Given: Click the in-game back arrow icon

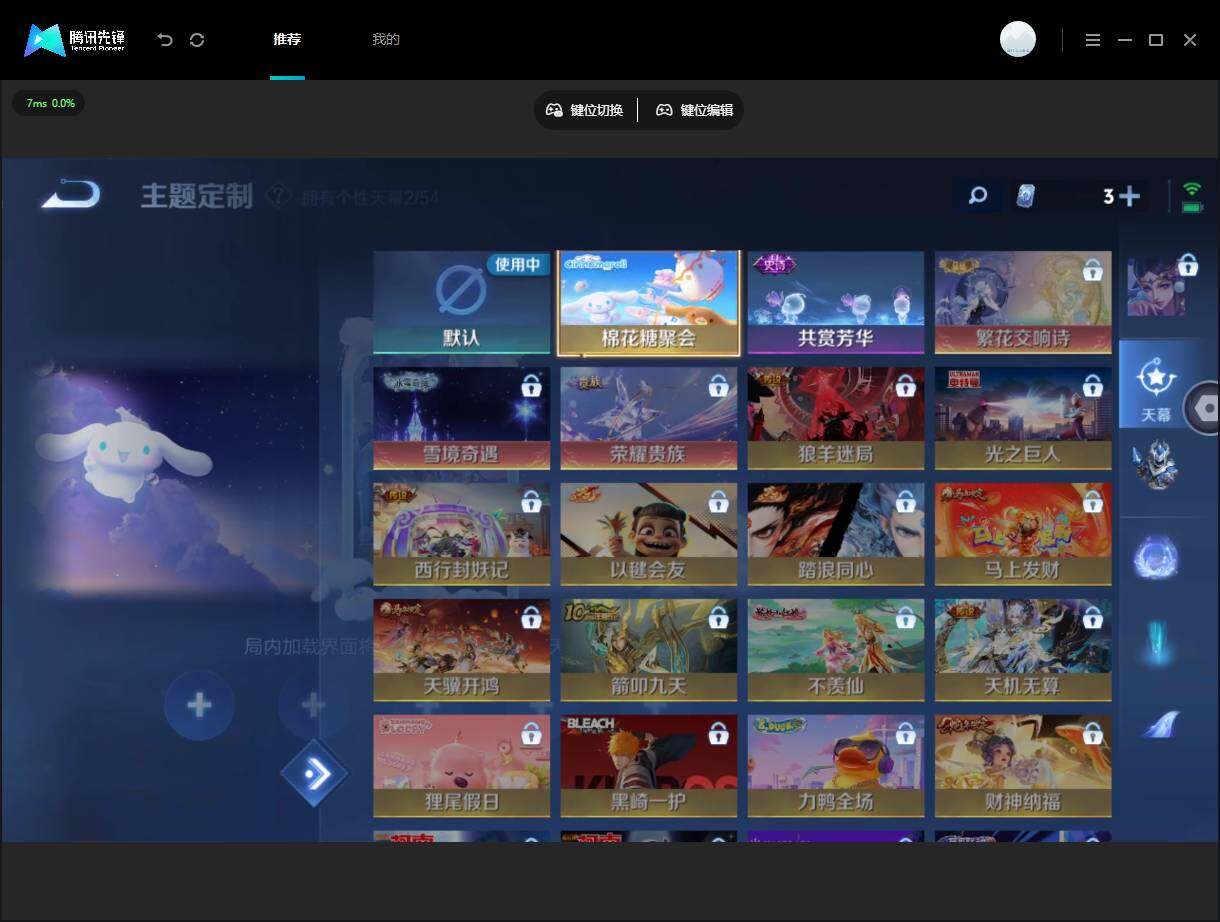Looking at the screenshot, I should pos(70,194).
